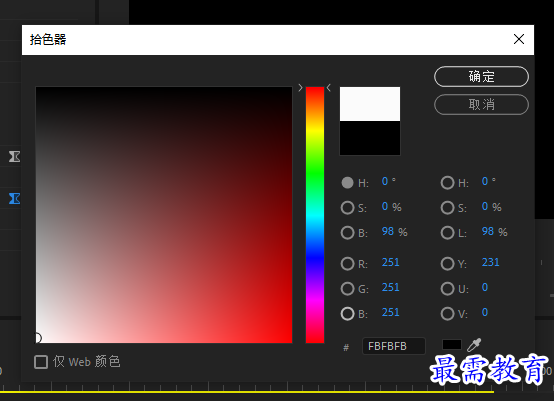This screenshot has height=401, width=554.
Task: Select the HSL S radio button
Action: click(x=447, y=208)
